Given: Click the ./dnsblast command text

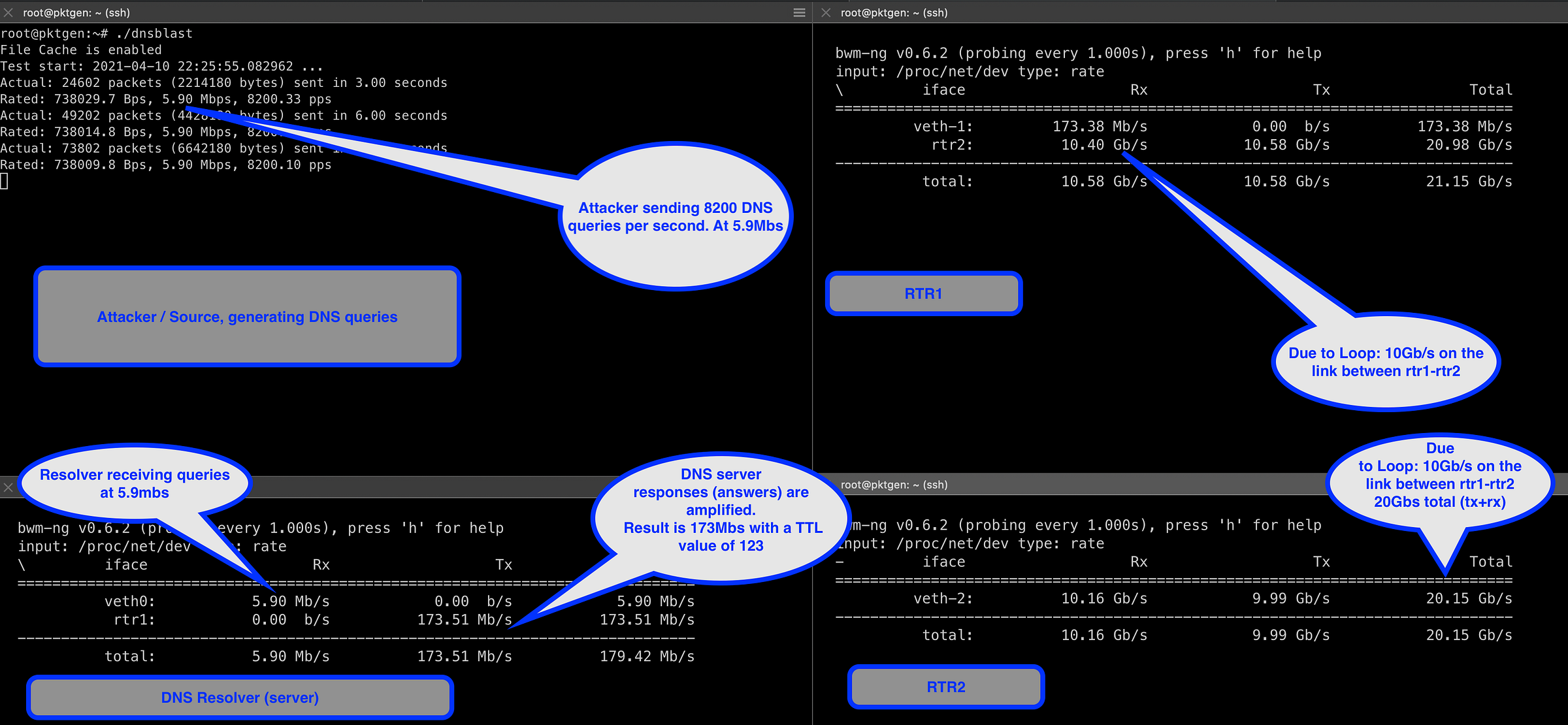Looking at the screenshot, I should point(154,33).
